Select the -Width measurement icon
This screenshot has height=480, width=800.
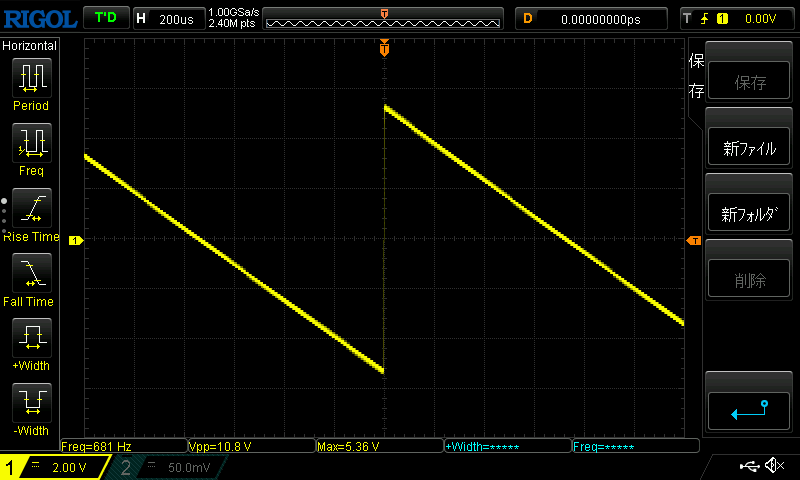pos(32,402)
